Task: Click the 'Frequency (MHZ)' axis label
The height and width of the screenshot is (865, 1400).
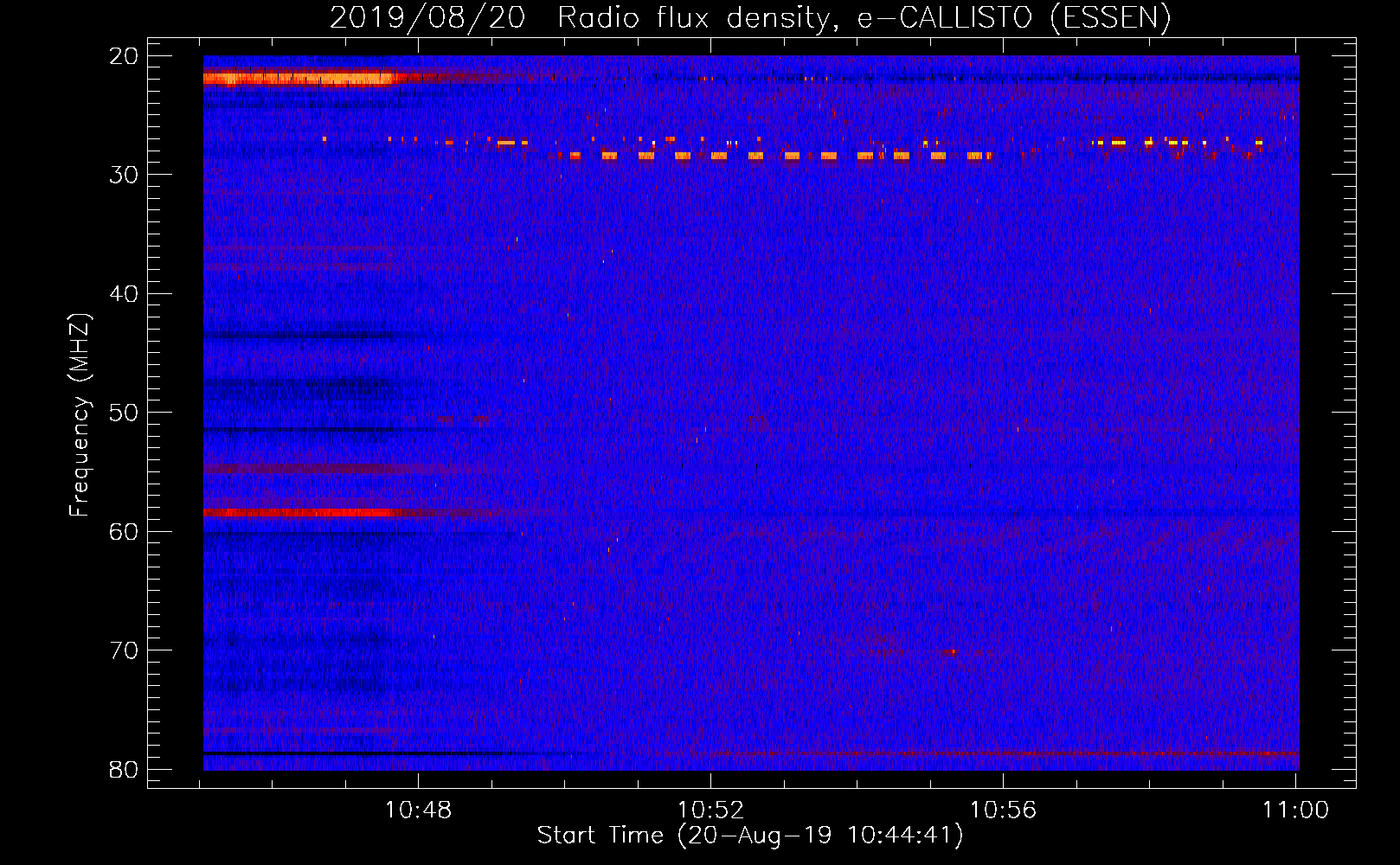Action: 80,415
